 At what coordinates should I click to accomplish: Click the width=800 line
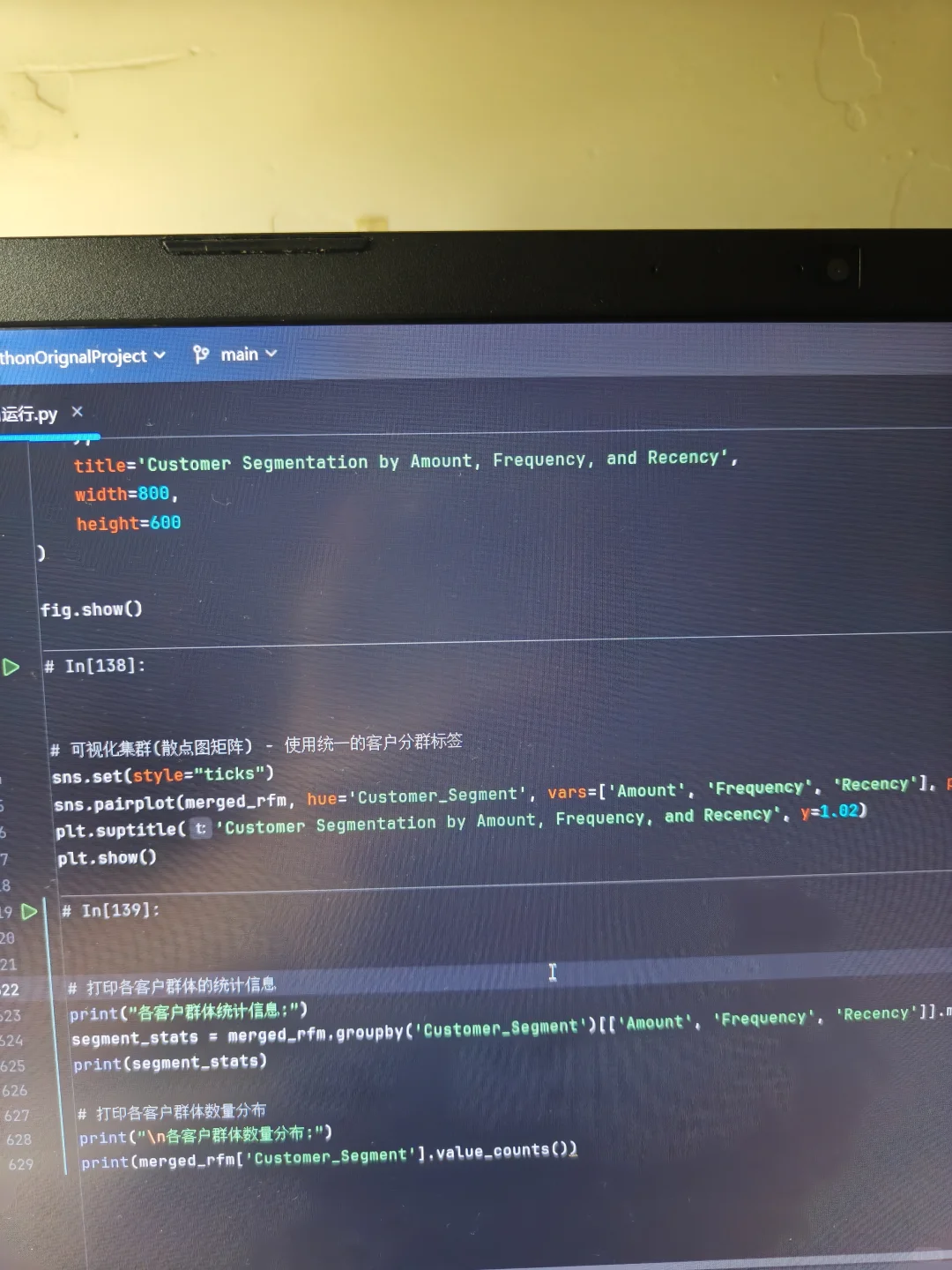click(x=126, y=494)
